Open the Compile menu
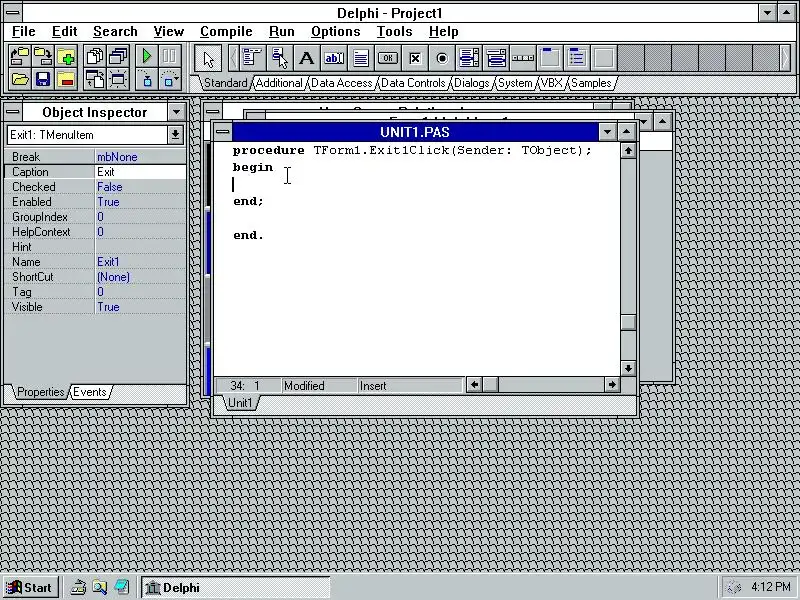 pyautogui.click(x=226, y=32)
